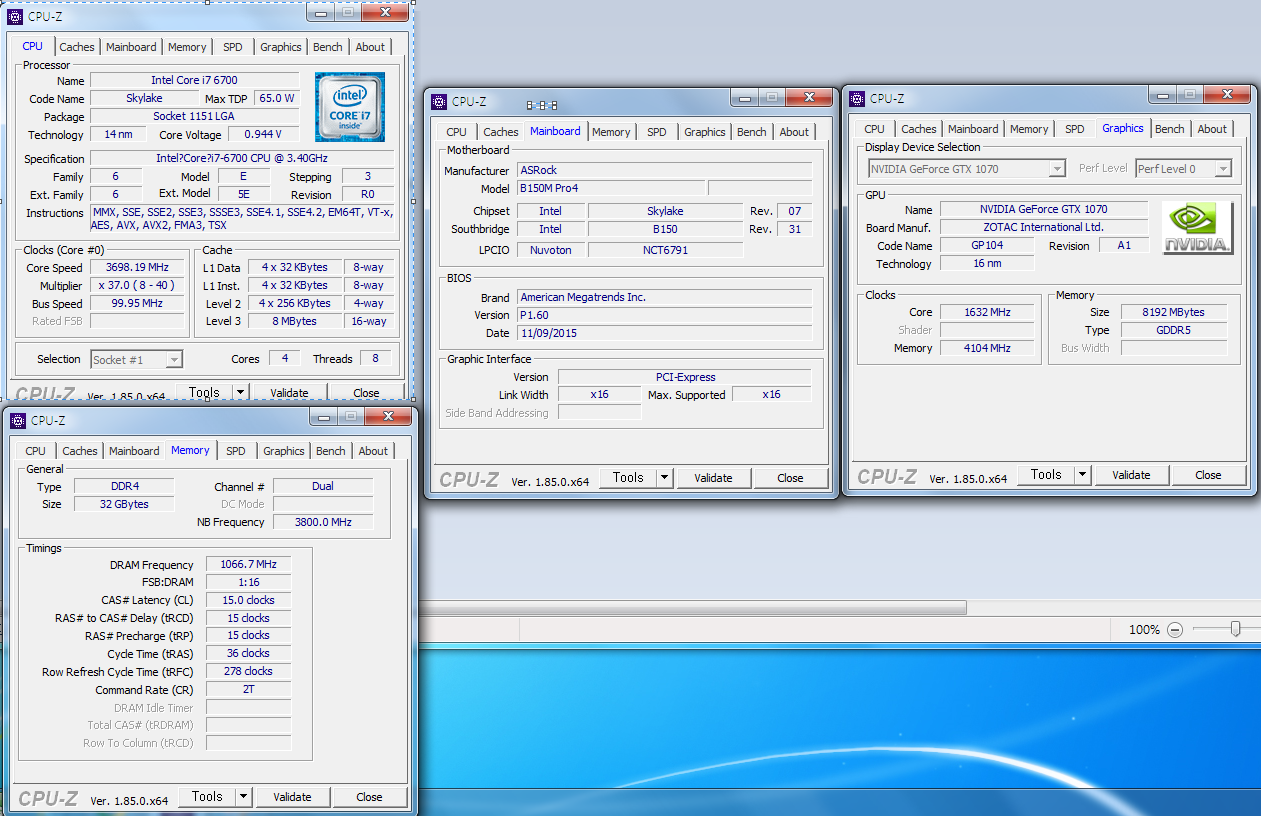Click the NB Frequency value "3800.0 MHz"
1261x816 pixels.
(x=323, y=522)
